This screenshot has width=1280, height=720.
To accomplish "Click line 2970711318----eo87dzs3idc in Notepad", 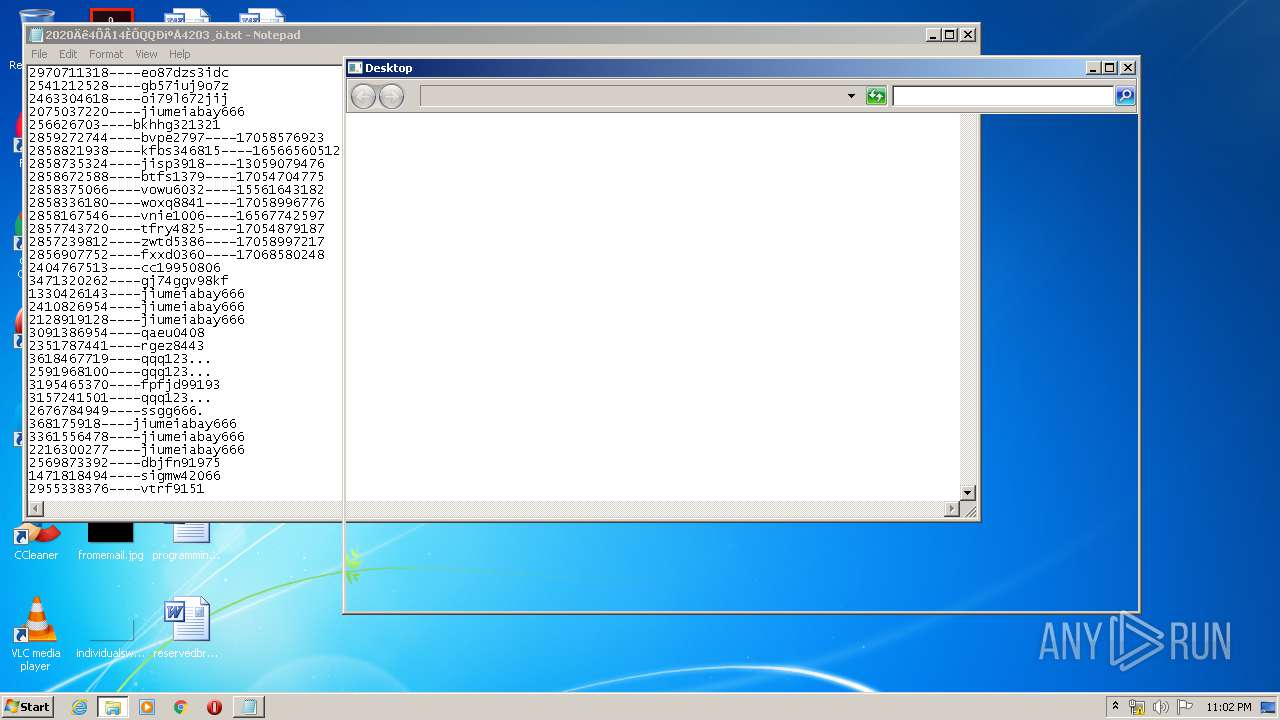I will [x=128, y=73].
